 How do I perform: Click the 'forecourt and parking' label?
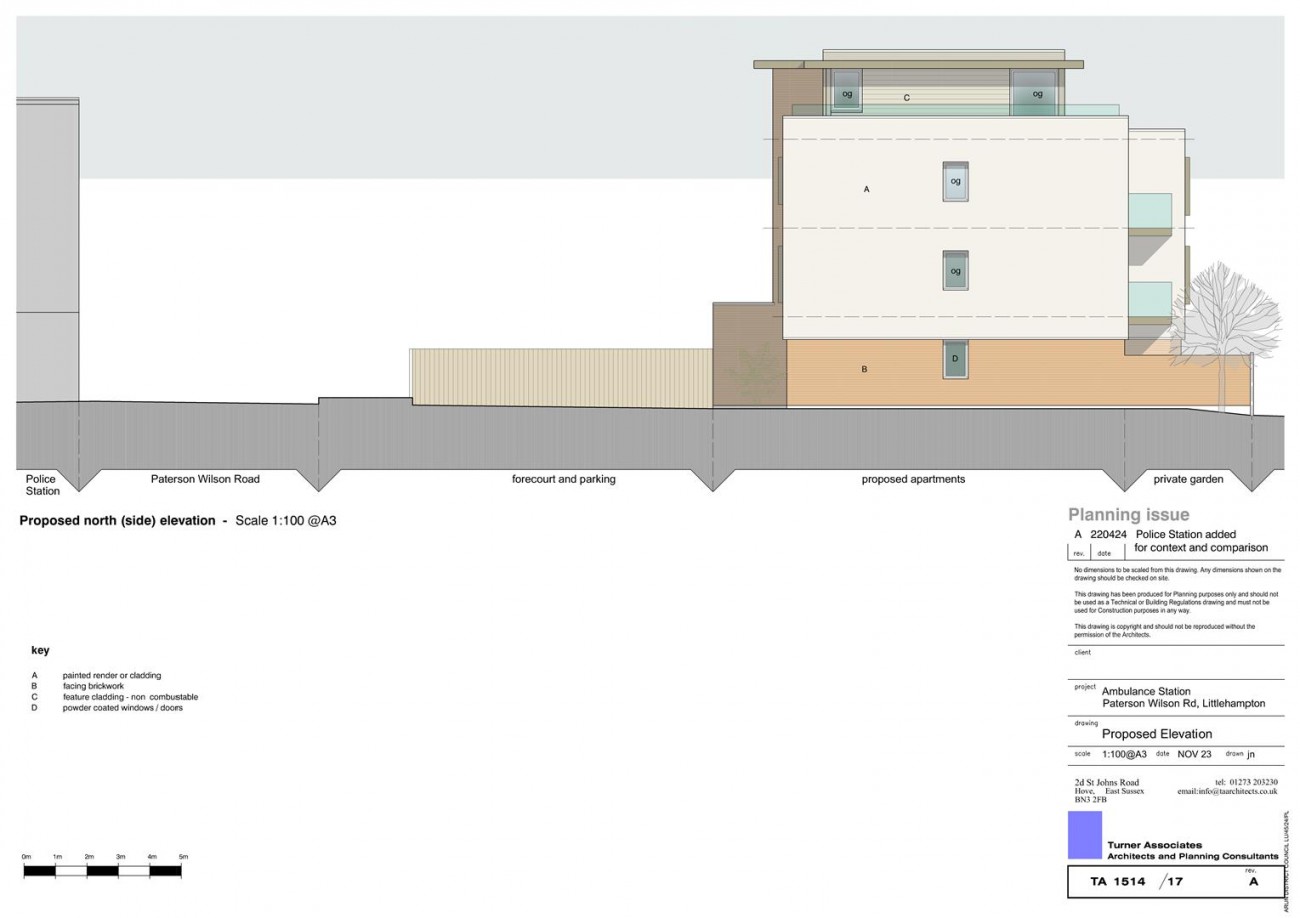coord(564,478)
